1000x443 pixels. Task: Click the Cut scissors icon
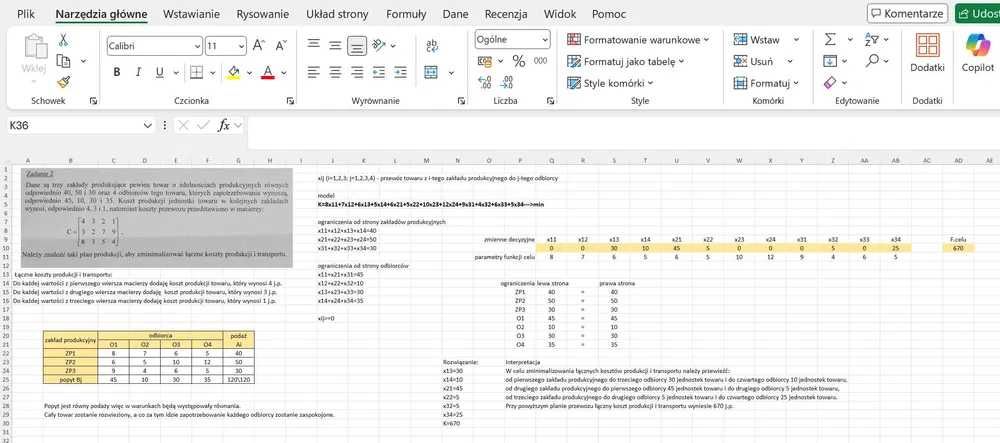(63, 40)
